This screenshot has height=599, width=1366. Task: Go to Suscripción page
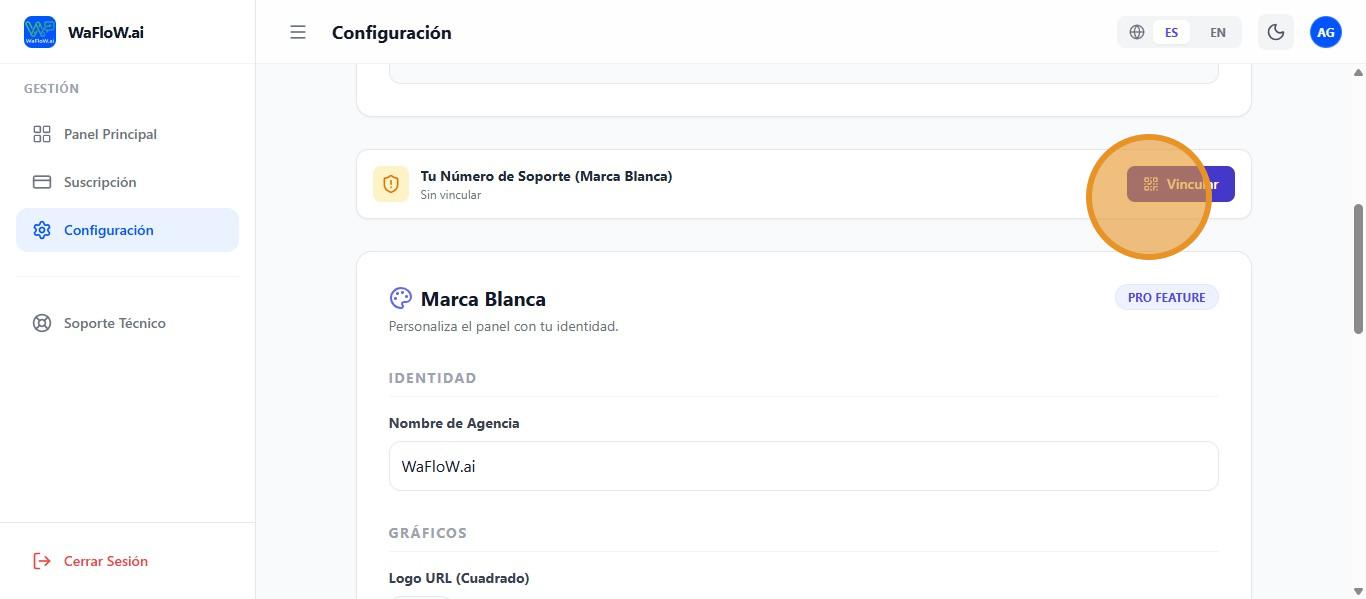pyautogui.click(x=100, y=182)
